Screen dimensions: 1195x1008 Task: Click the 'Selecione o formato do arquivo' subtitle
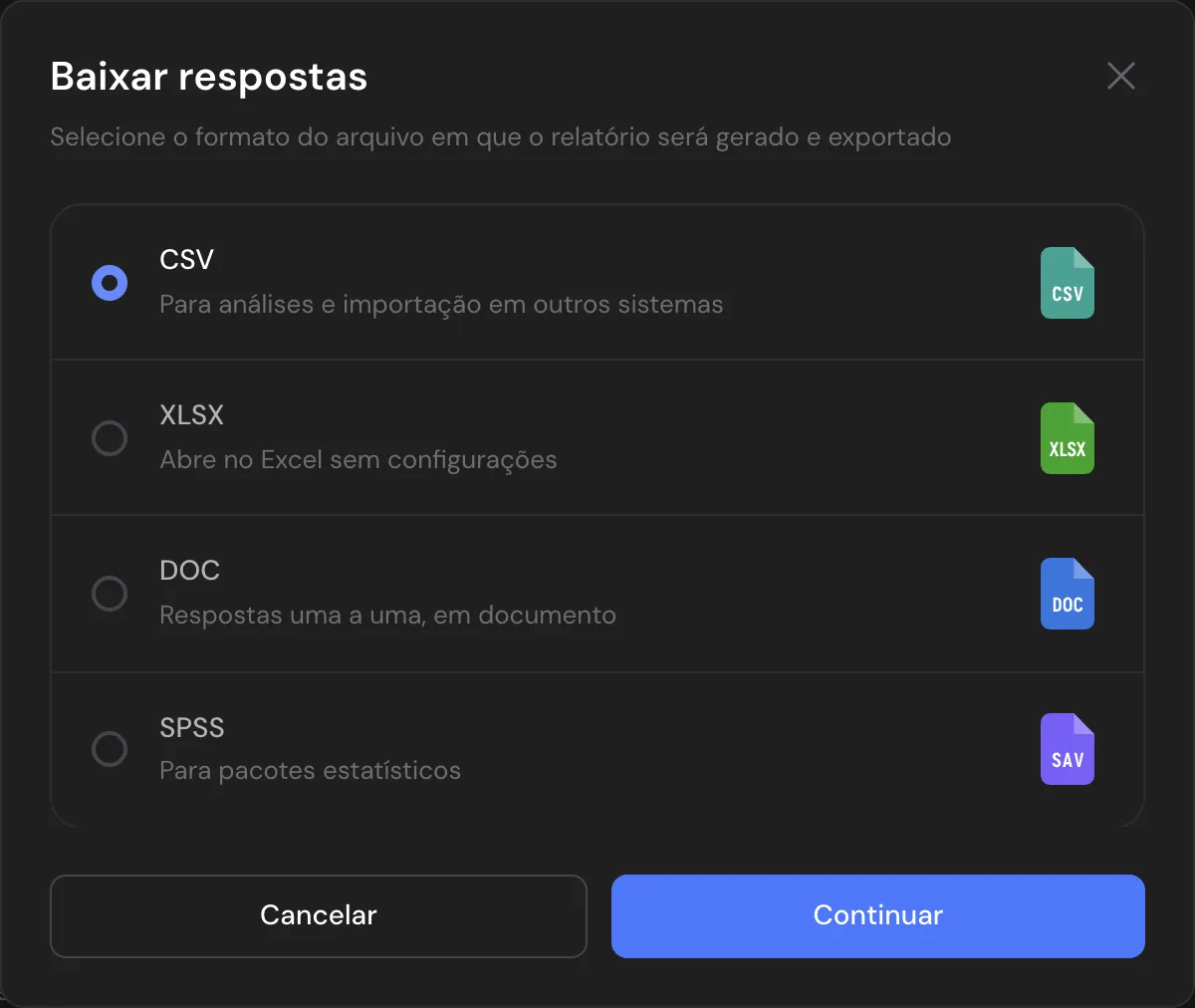501,137
